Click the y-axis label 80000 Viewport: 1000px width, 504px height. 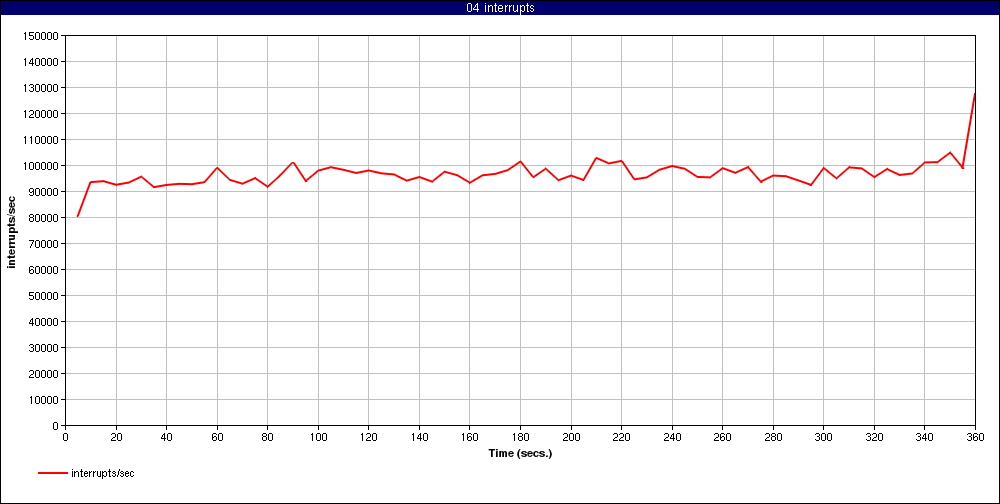pyautogui.click(x=43, y=218)
